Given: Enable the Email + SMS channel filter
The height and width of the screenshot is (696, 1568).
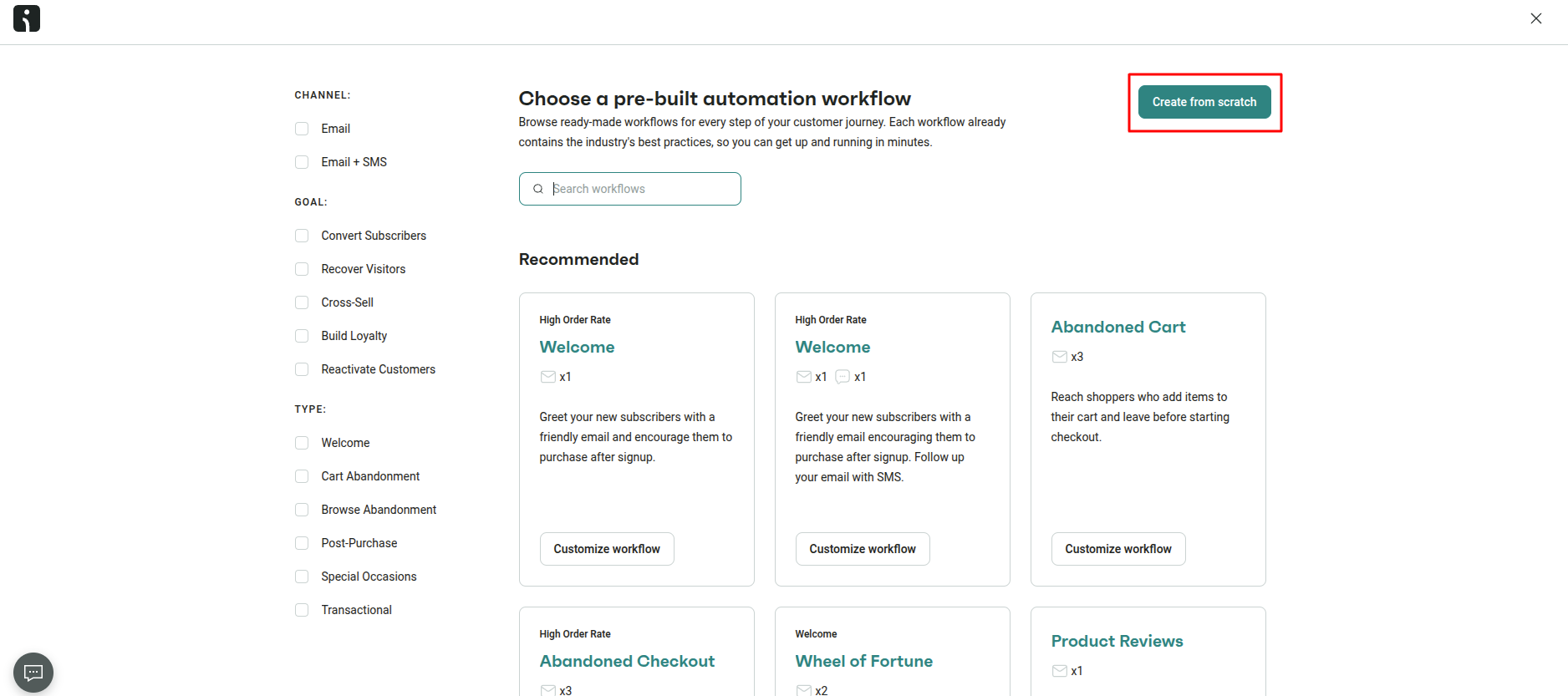Looking at the screenshot, I should 302,162.
